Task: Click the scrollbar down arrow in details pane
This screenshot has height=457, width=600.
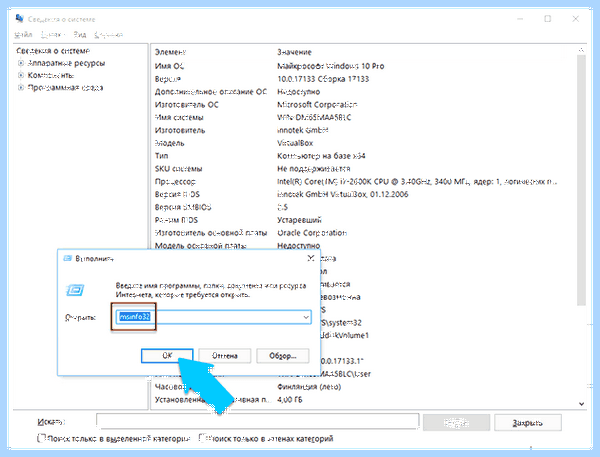Action: pyautogui.click(x=581, y=404)
